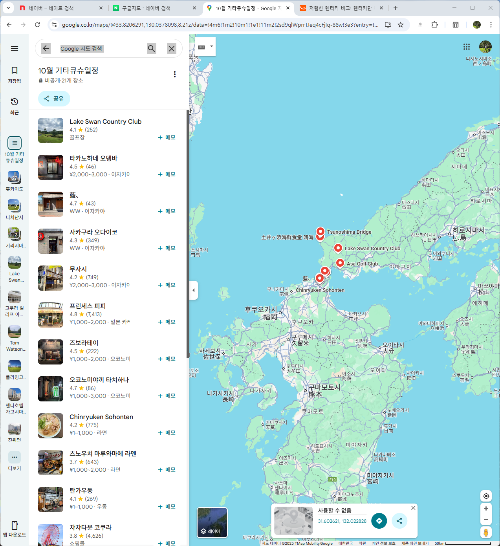Click the Share icon in location card
This screenshot has height=546, width=500.
tap(399, 521)
